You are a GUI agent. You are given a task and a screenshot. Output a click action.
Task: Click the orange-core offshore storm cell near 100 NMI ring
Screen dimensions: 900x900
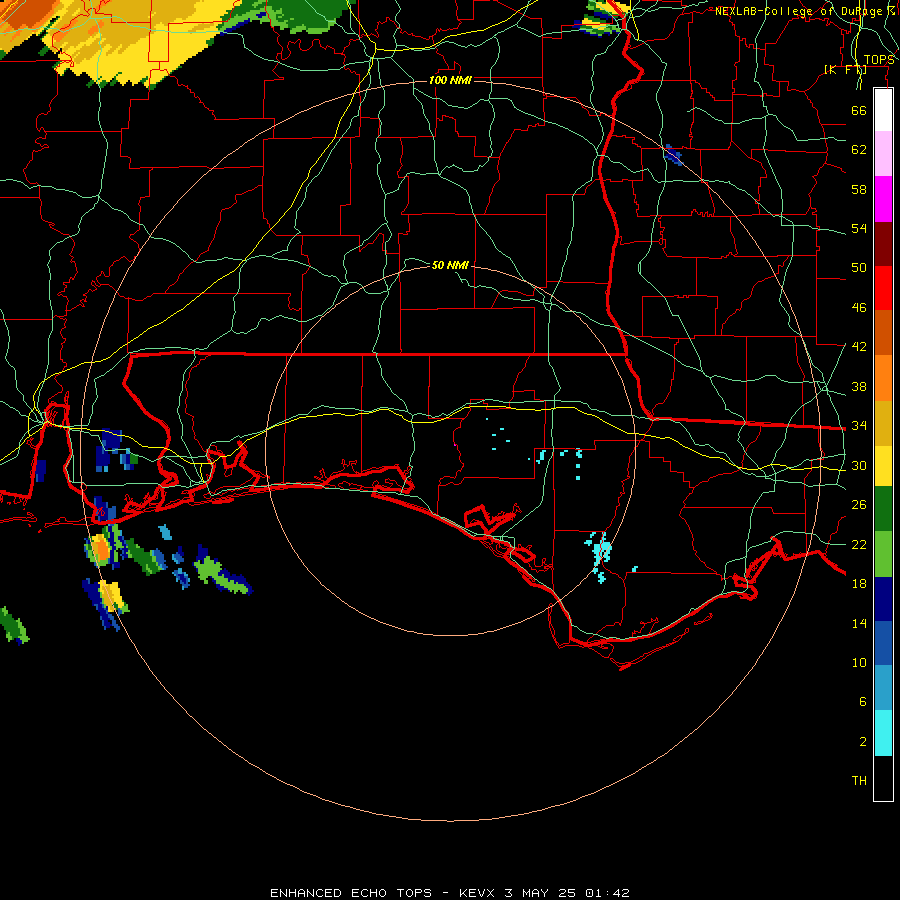point(101,549)
